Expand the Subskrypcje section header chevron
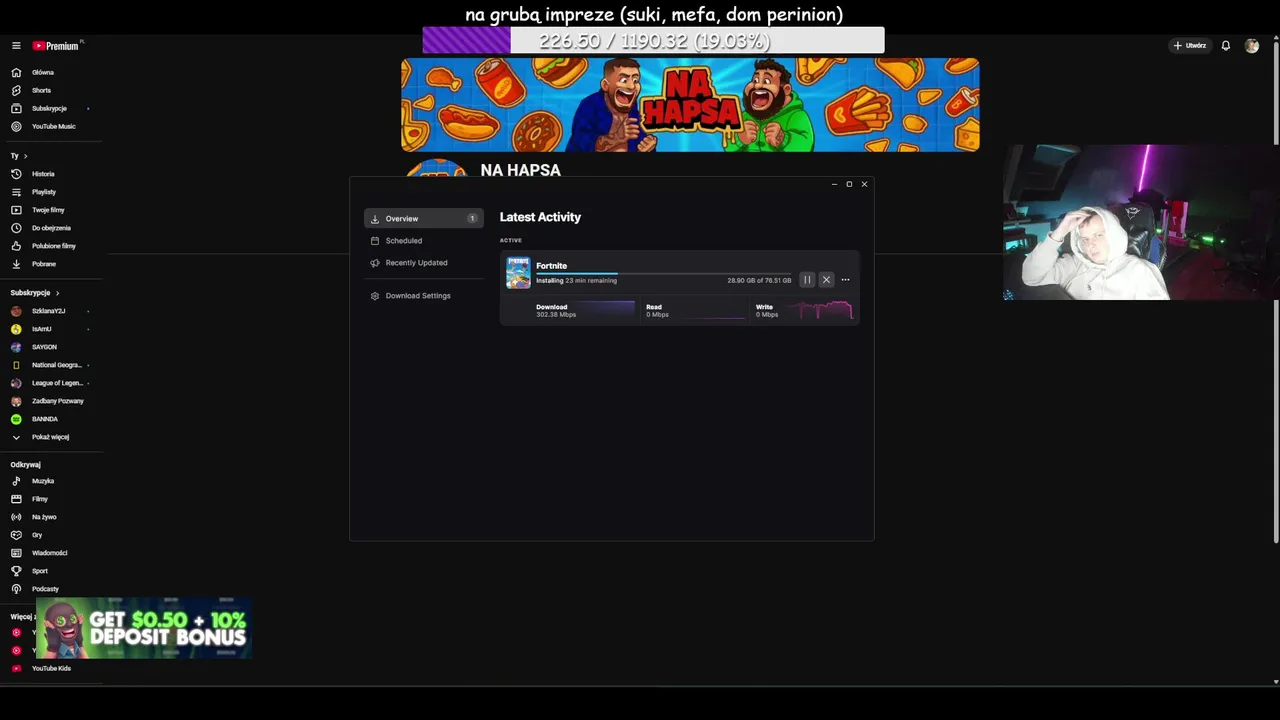The width and height of the screenshot is (1280, 720). pyautogui.click(x=57, y=293)
